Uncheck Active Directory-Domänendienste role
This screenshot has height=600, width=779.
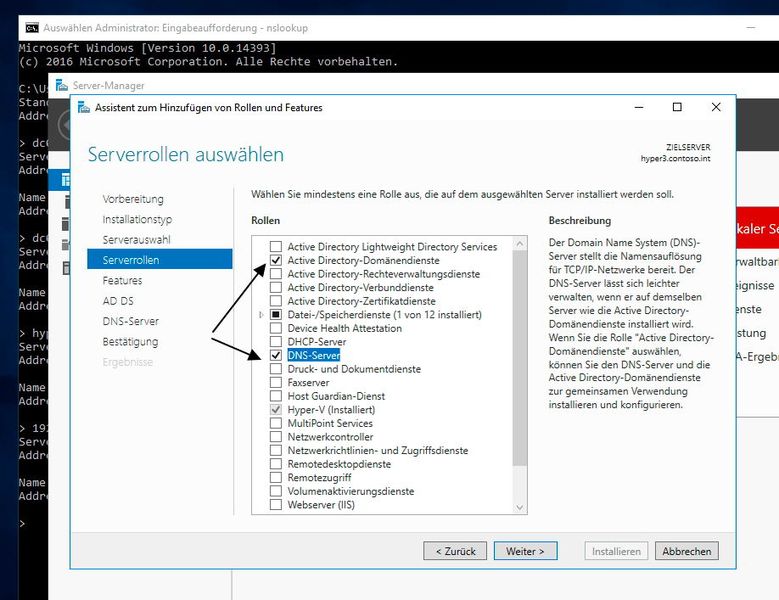(x=276, y=260)
